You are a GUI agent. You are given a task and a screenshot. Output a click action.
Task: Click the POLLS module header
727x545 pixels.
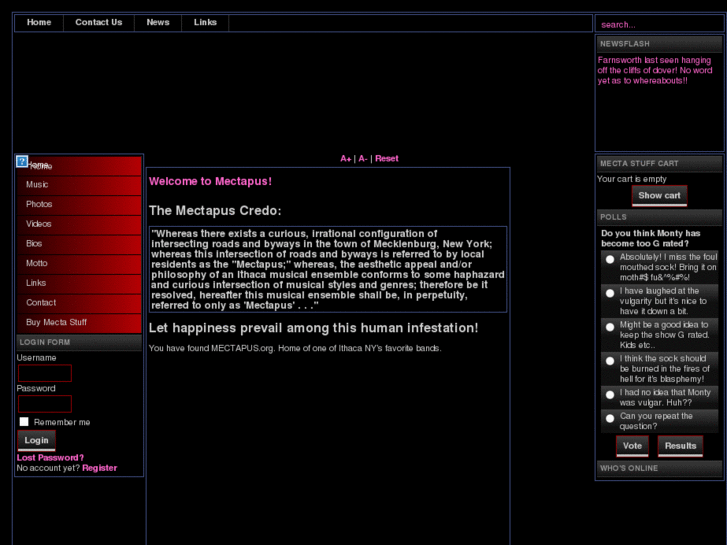click(659, 217)
